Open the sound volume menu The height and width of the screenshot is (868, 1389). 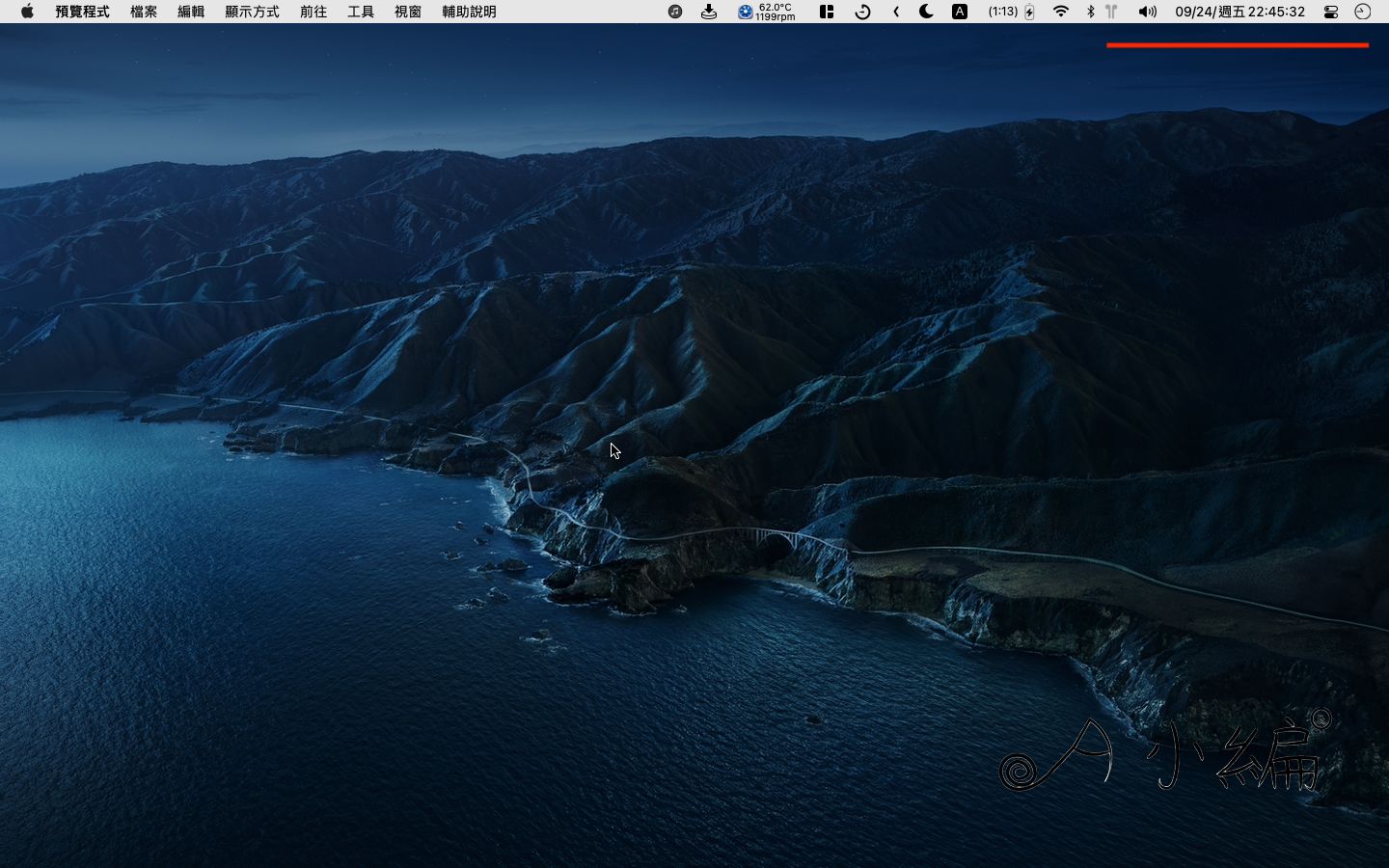click(1147, 12)
